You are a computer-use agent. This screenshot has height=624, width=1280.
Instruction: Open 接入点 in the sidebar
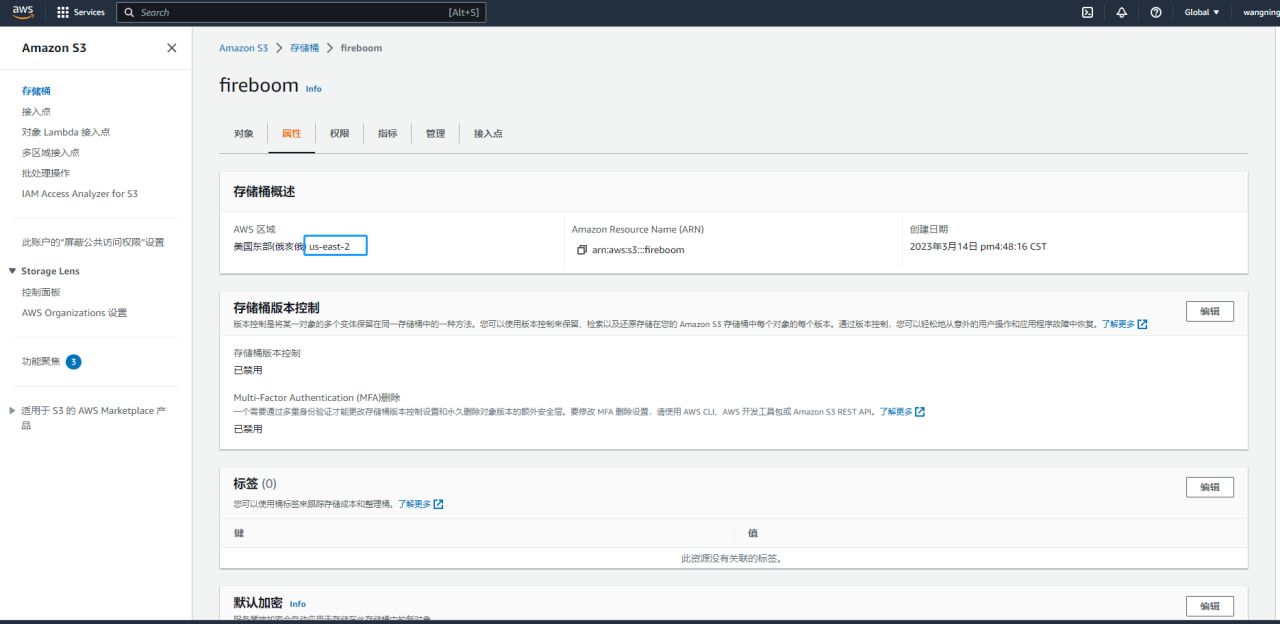coord(36,112)
